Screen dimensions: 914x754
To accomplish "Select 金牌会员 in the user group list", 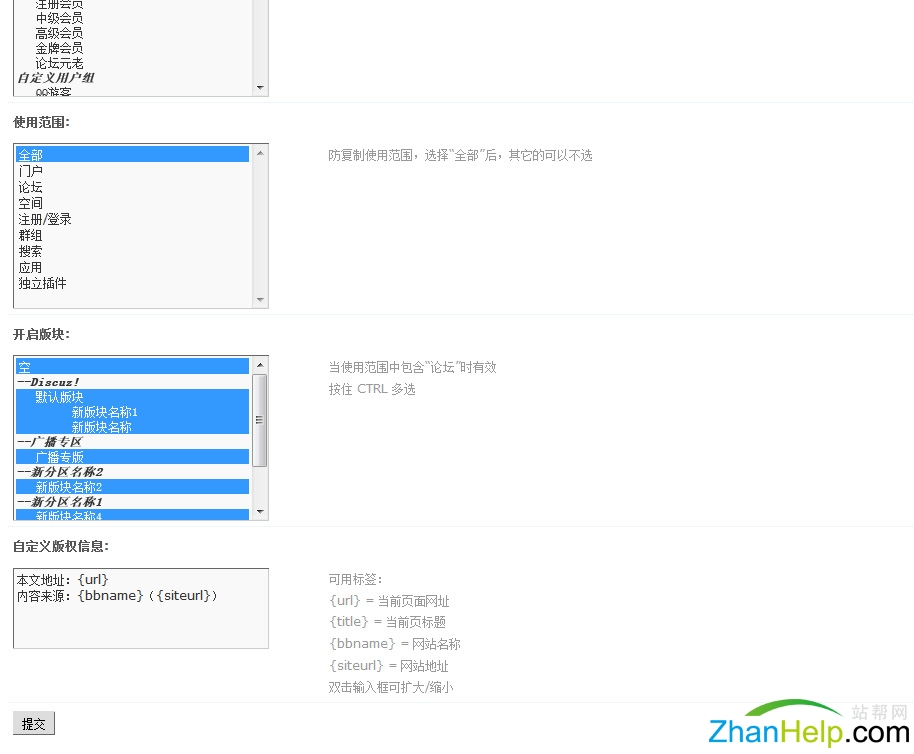I will [x=132, y=48].
